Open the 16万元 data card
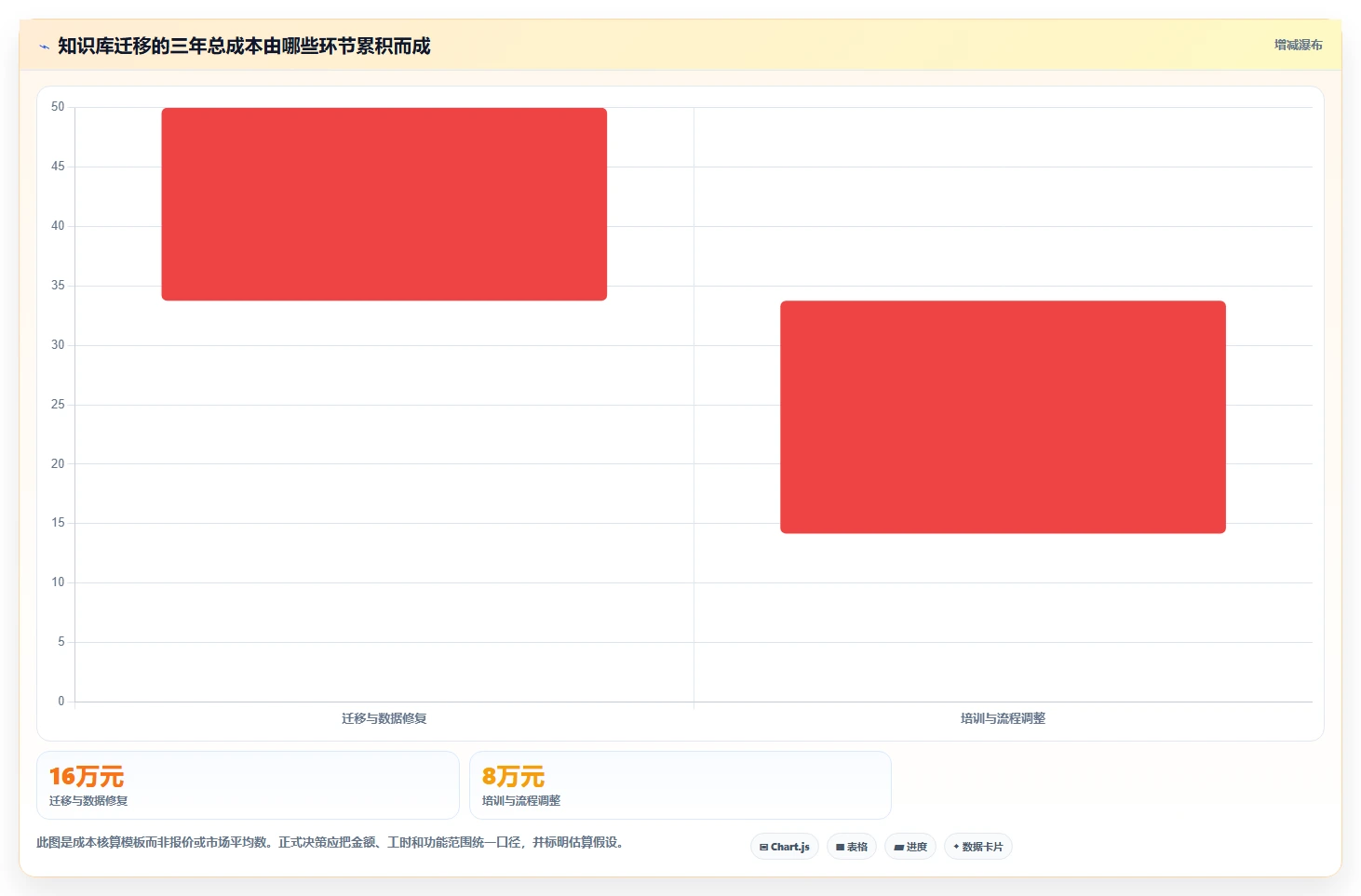Screen dimensions: 1361x896 tap(248, 785)
